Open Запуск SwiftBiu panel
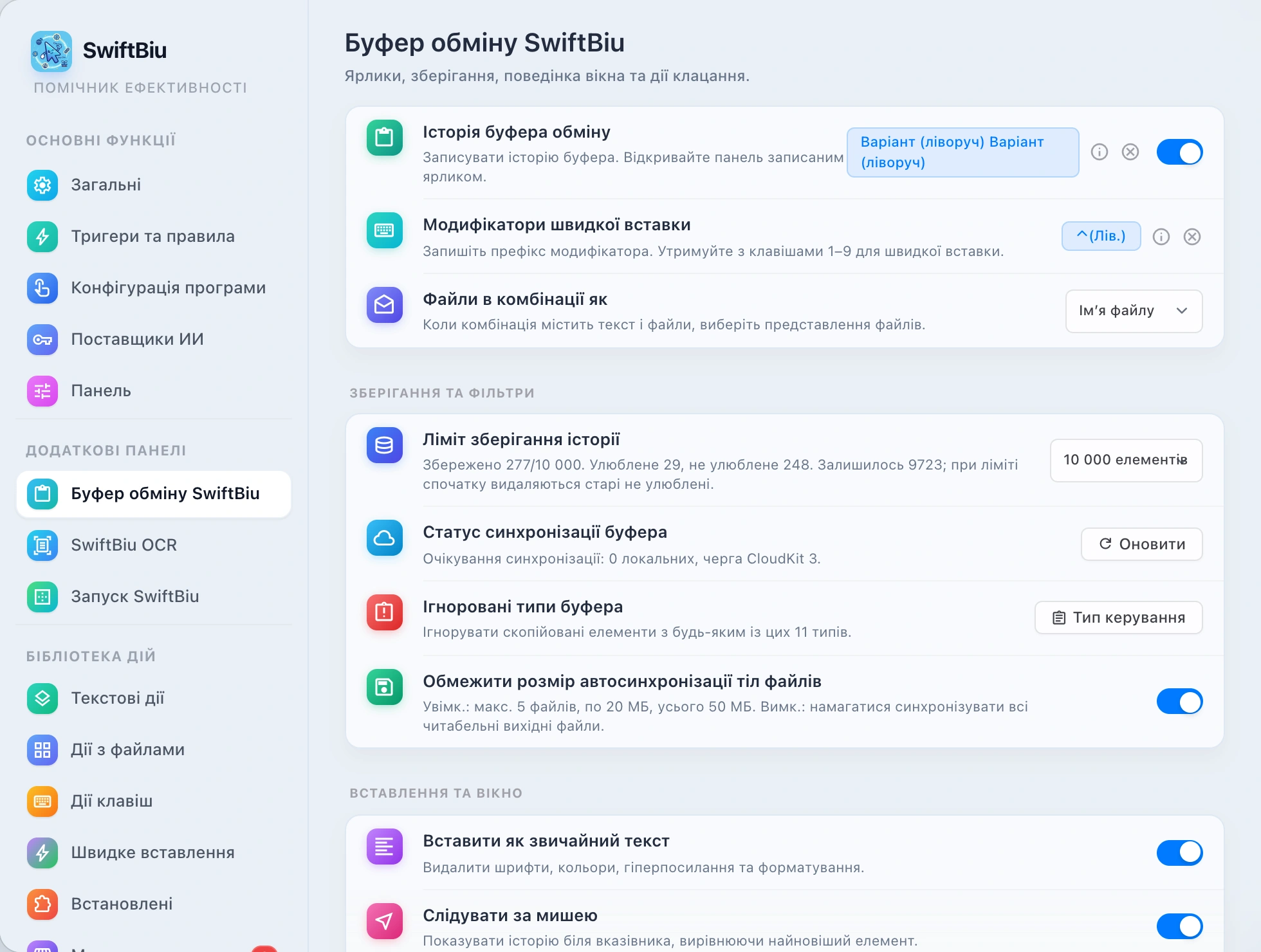The width and height of the screenshot is (1261, 952). tap(154, 597)
